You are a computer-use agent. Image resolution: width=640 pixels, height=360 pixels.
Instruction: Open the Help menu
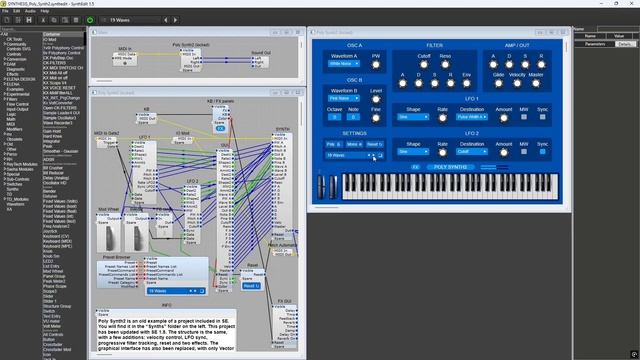45,11
